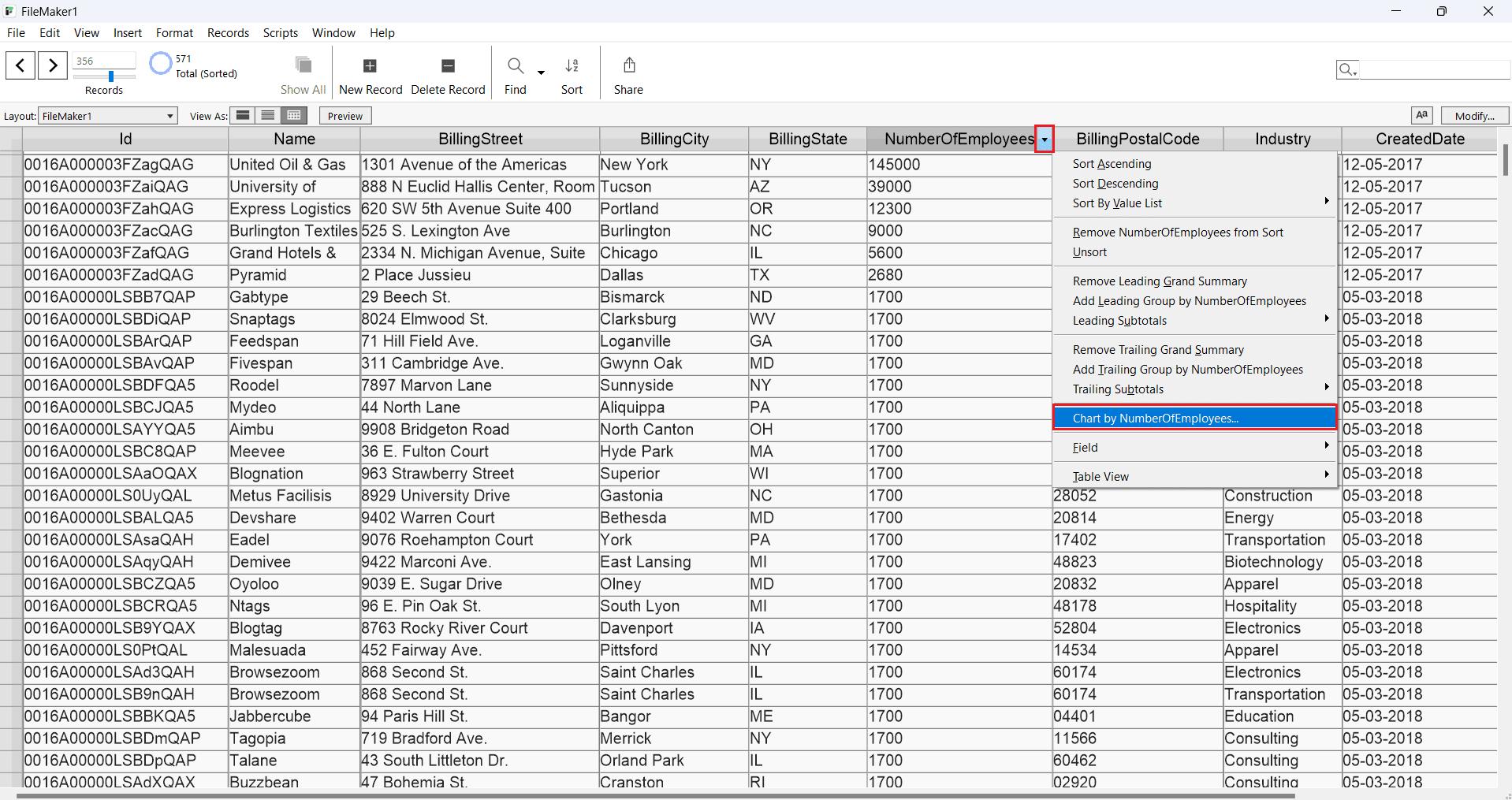The image size is (1512, 800).
Task: Click the Share icon
Action: click(x=629, y=66)
